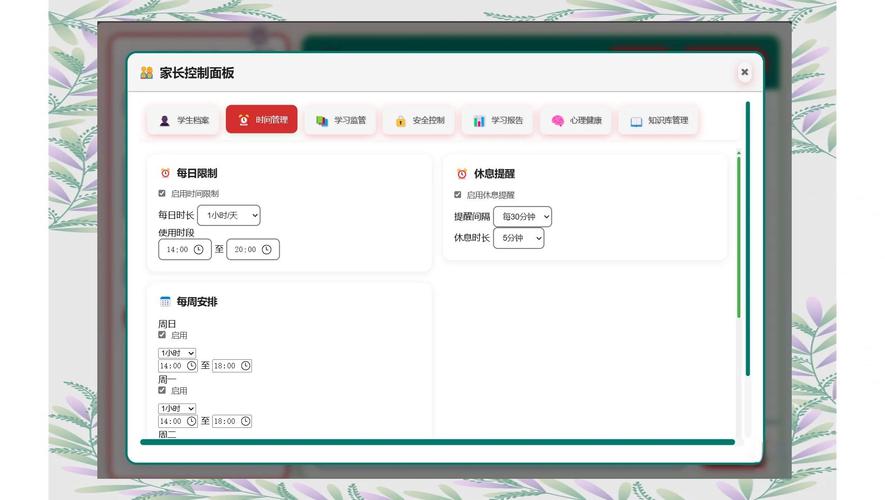Click the brain icon on 心理健康

558,121
